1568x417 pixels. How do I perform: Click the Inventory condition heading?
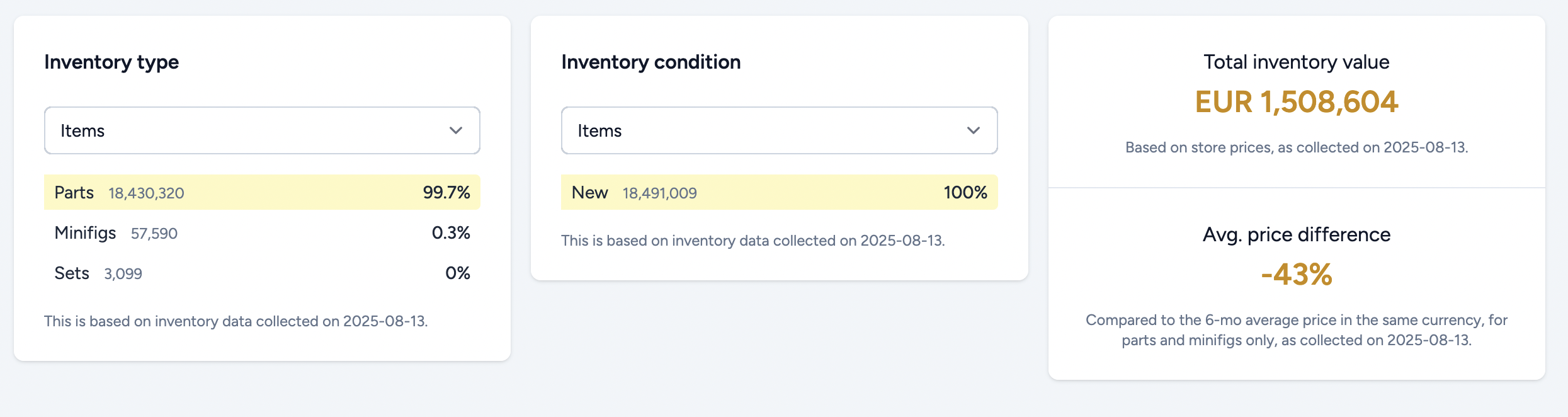point(650,62)
